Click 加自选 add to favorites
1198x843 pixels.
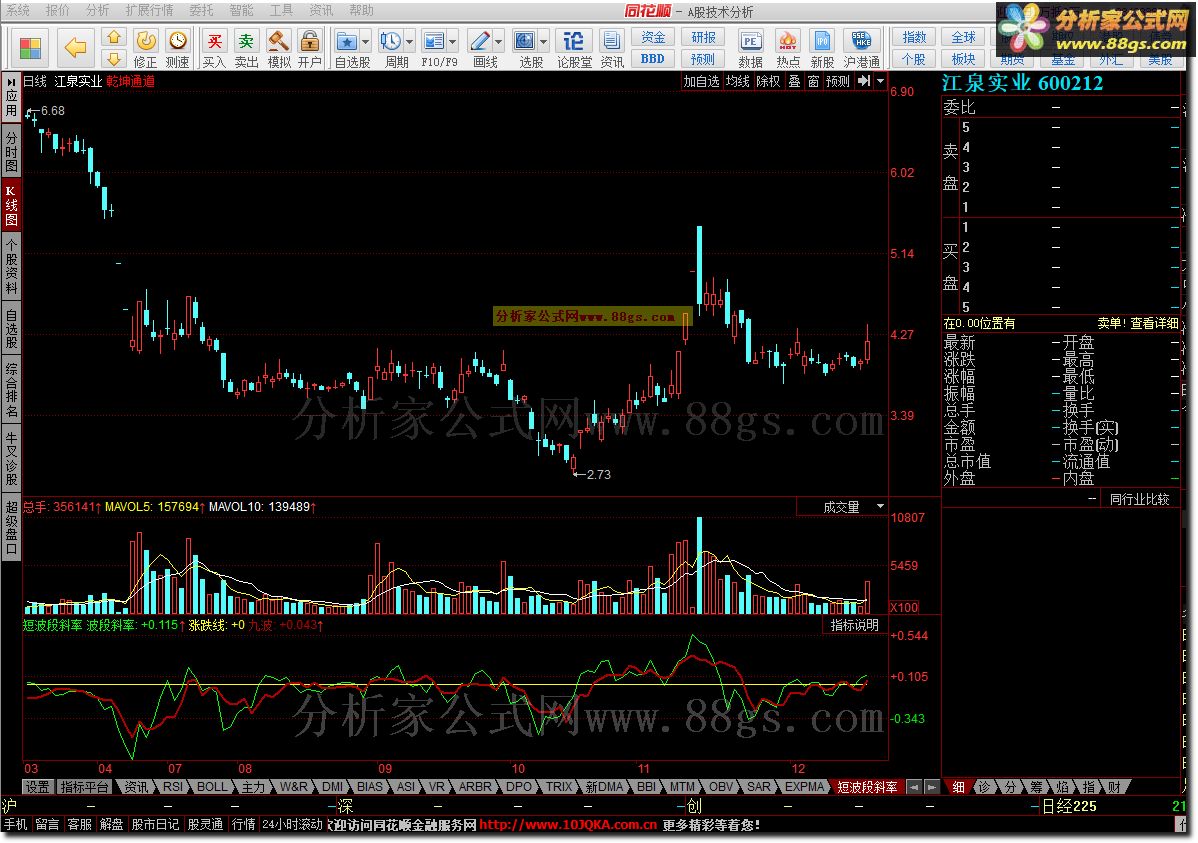tap(701, 81)
